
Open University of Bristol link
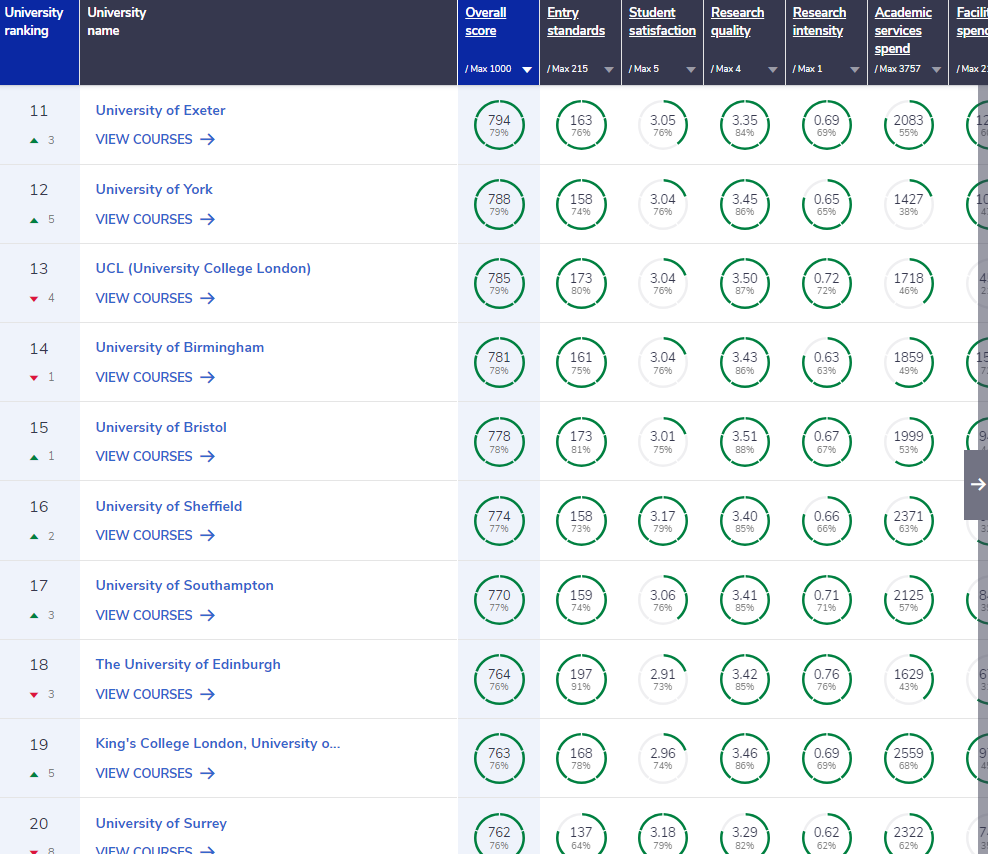coord(161,427)
